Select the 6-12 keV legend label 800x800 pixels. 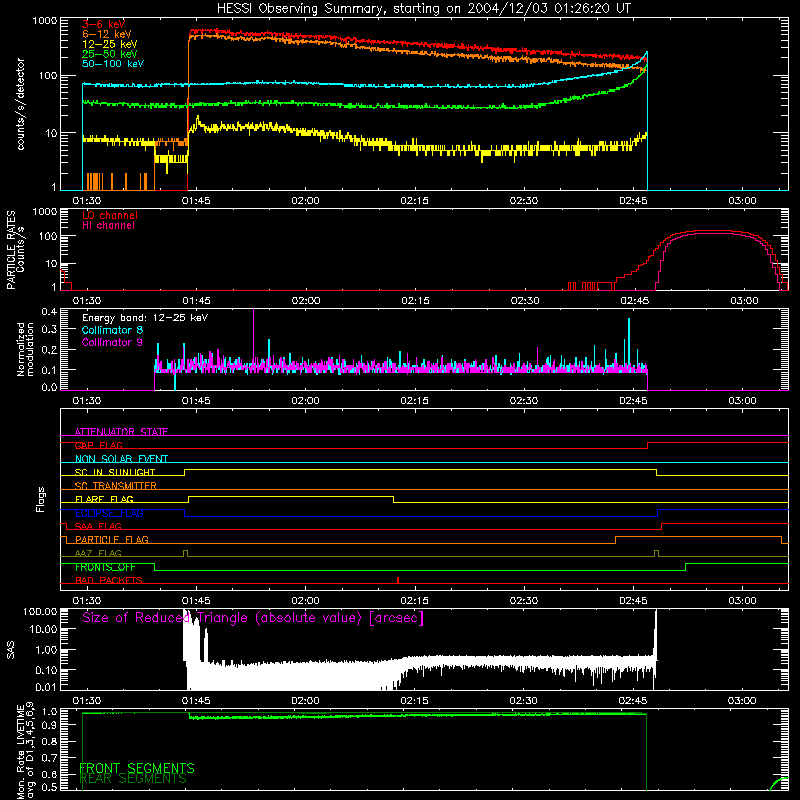(x=107, y=34)
